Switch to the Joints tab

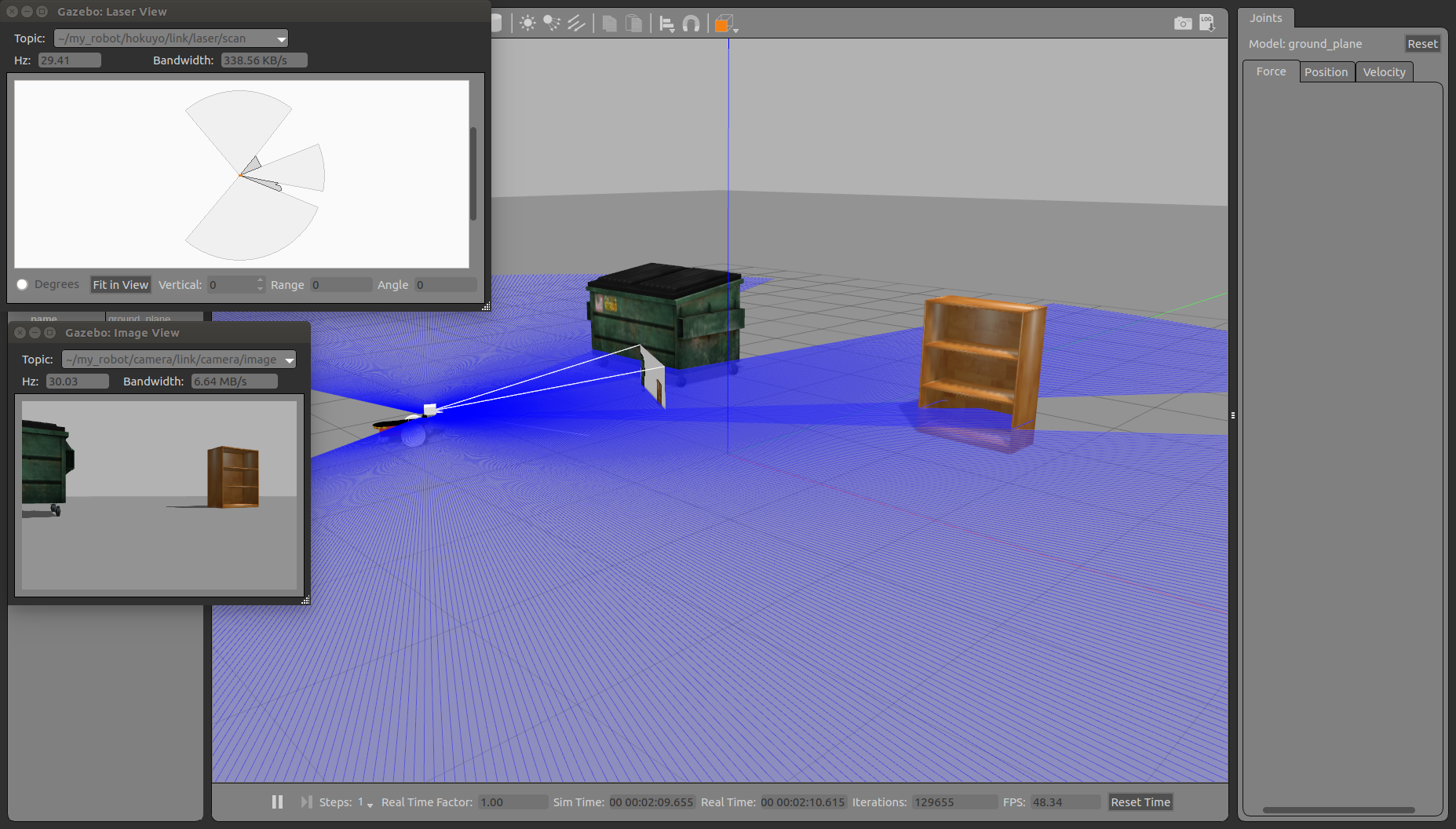point(1265,17)
